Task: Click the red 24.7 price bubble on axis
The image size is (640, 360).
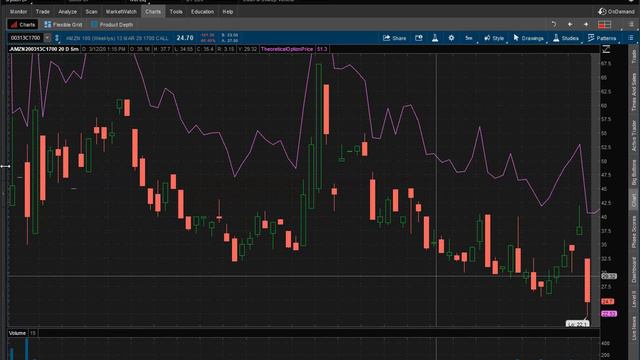Action: [607, 302]
